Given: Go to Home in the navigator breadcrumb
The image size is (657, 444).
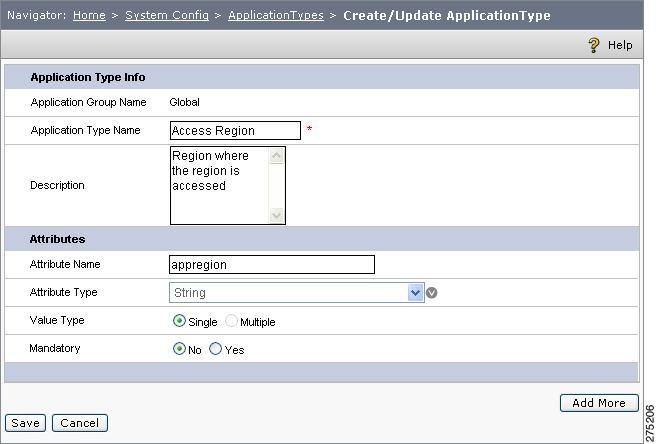Looking at the screenshot, I should coord(89,15).
